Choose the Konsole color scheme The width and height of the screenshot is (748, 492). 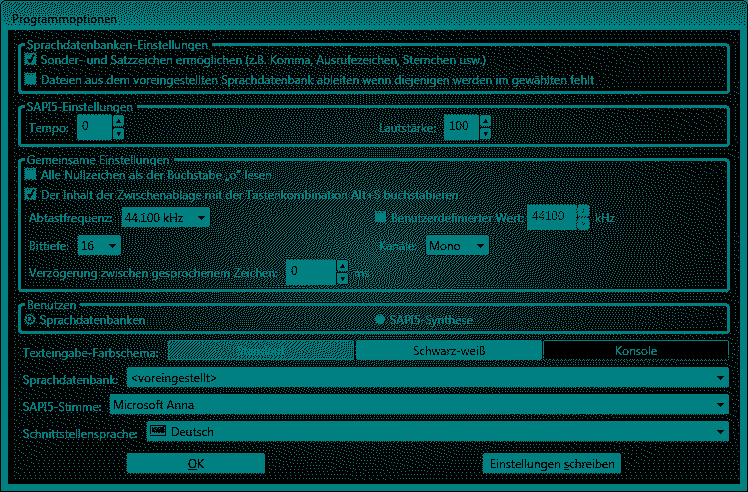636,350
